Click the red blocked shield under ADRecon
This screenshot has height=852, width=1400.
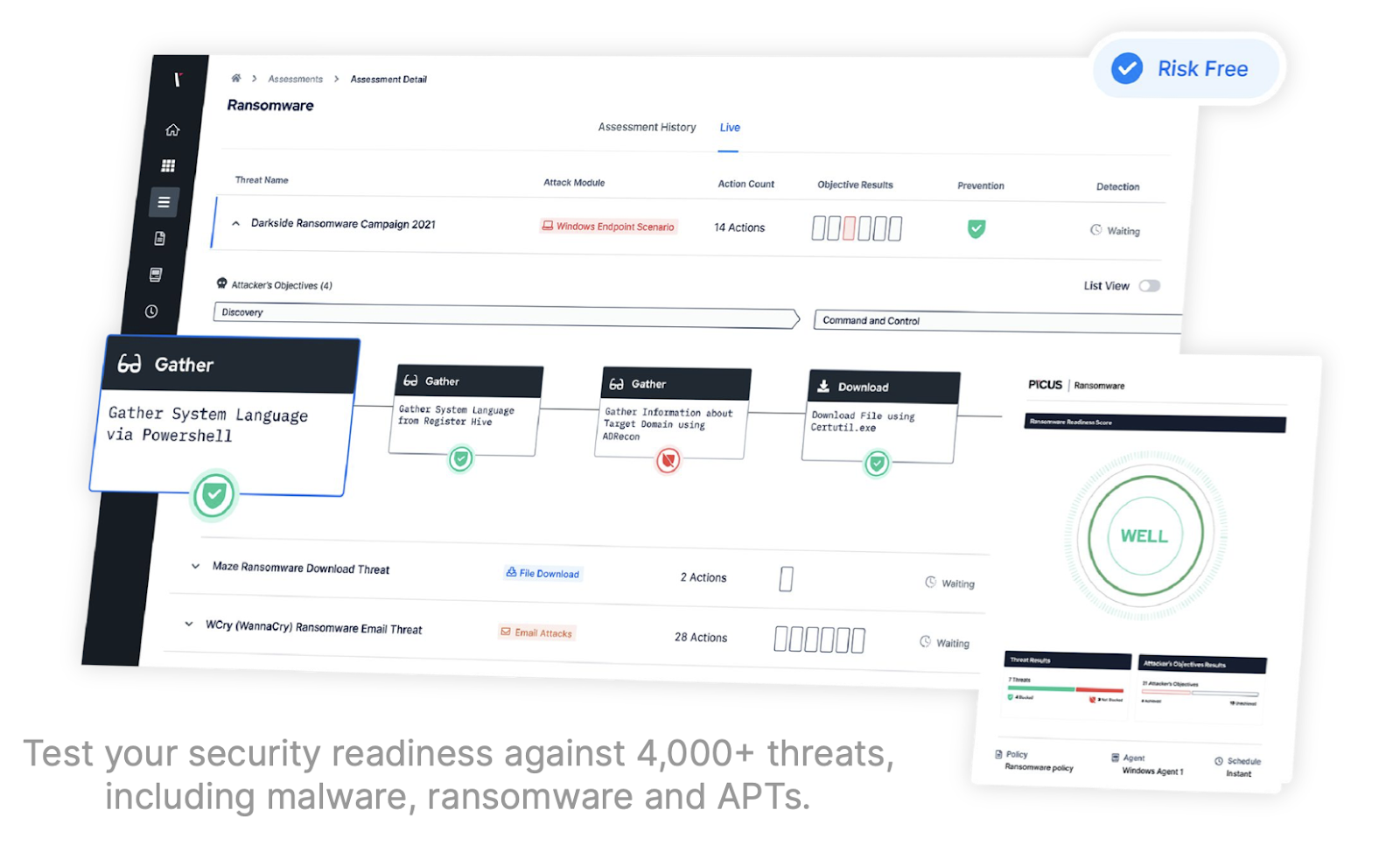click(x=668, y=460)
